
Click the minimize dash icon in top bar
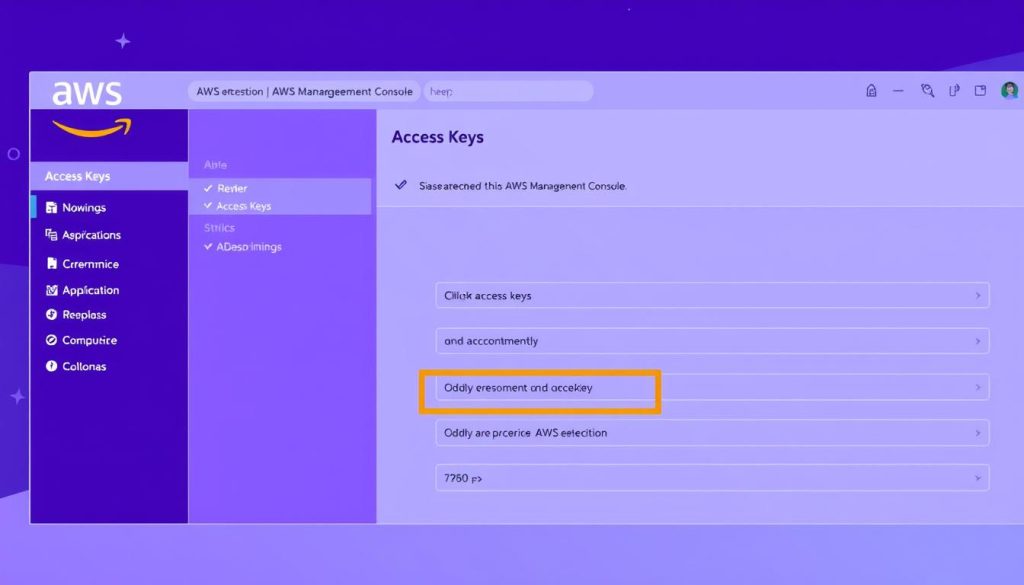pyautogui.click(x=899, y=91)
